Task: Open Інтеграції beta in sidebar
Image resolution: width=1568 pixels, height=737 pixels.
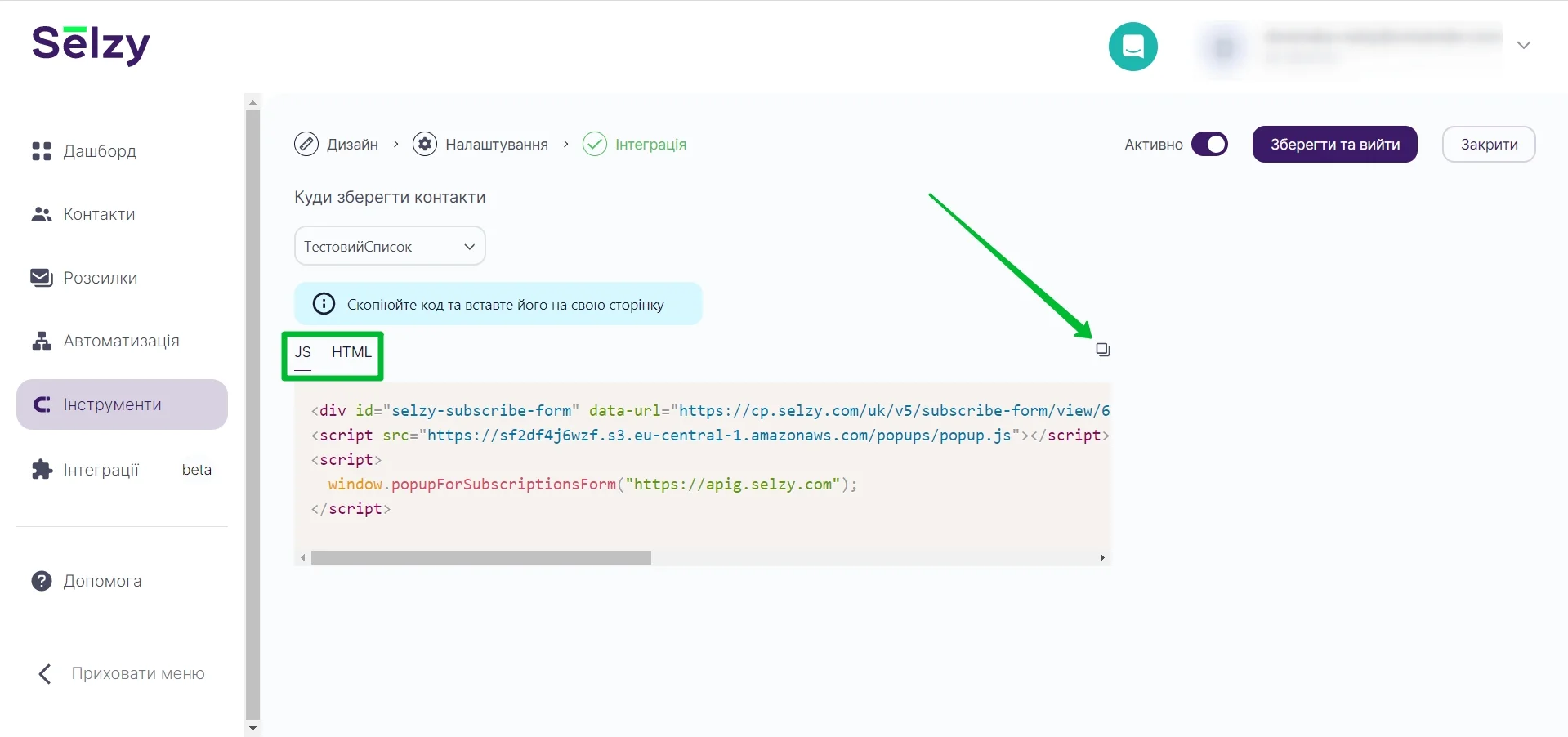Action: point(122,470)
